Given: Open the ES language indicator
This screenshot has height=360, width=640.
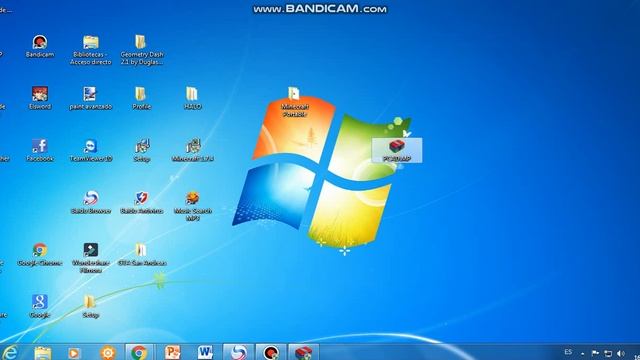Looking at the screenshot, I should pyautogui.click(x=568, y=352).
